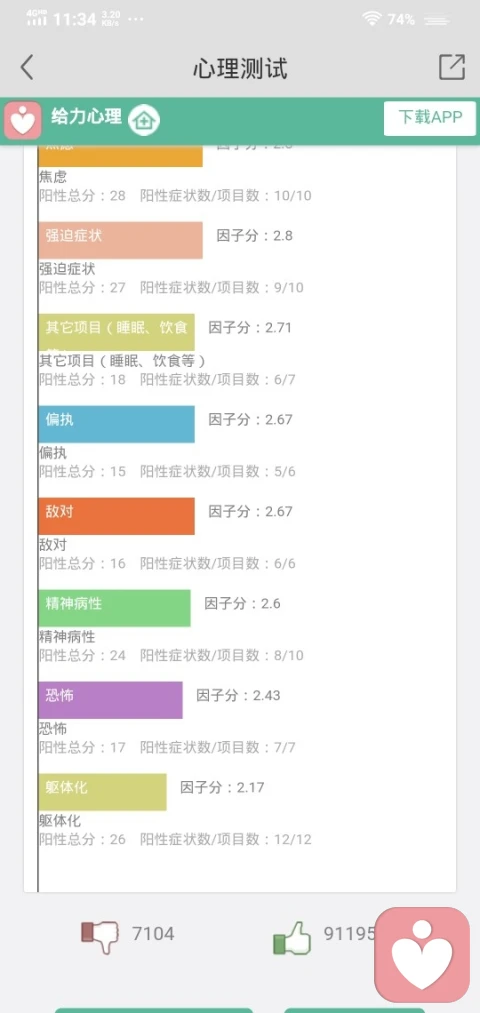Go back using the top-left arrow
Screen dimensions: 480x1013
pos(26,67)
